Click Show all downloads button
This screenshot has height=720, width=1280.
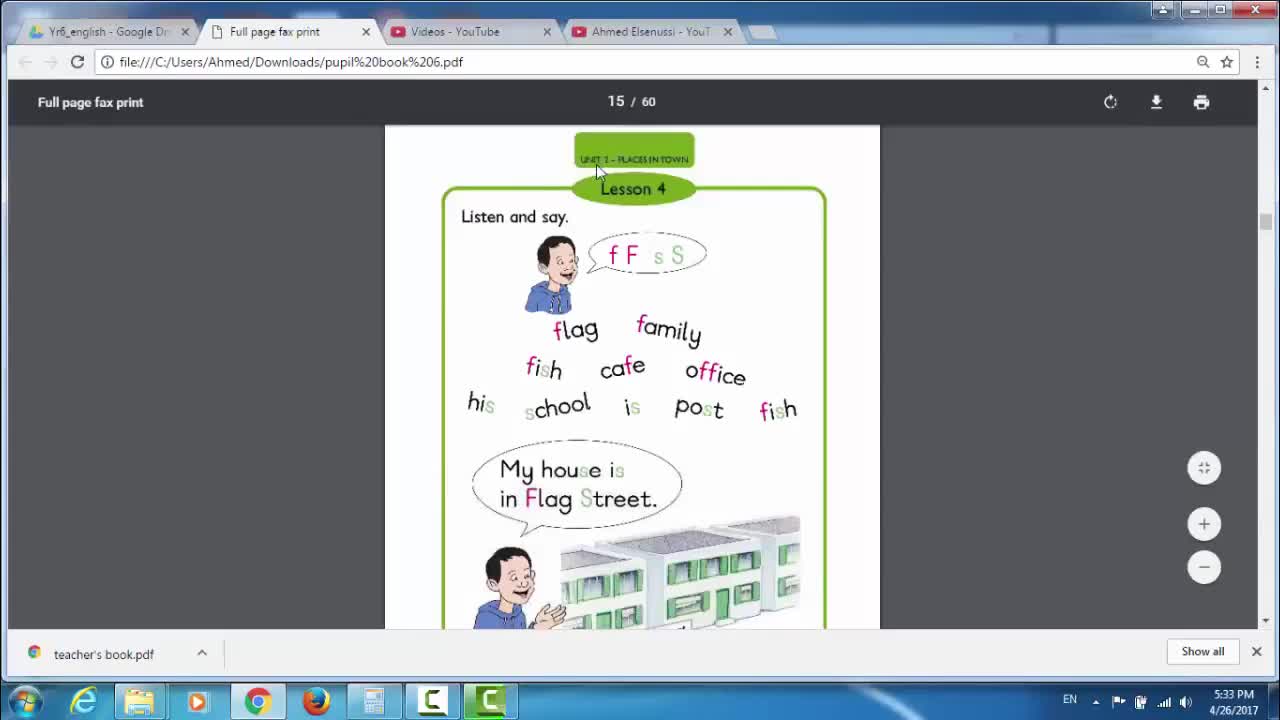pyautogui.click(x=1202, y=652)
